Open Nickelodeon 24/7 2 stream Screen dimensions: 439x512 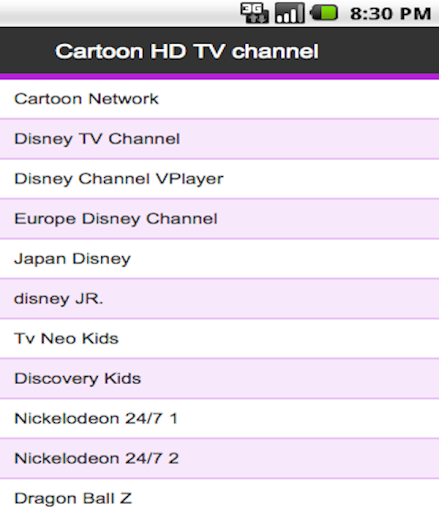click(219, 459)
